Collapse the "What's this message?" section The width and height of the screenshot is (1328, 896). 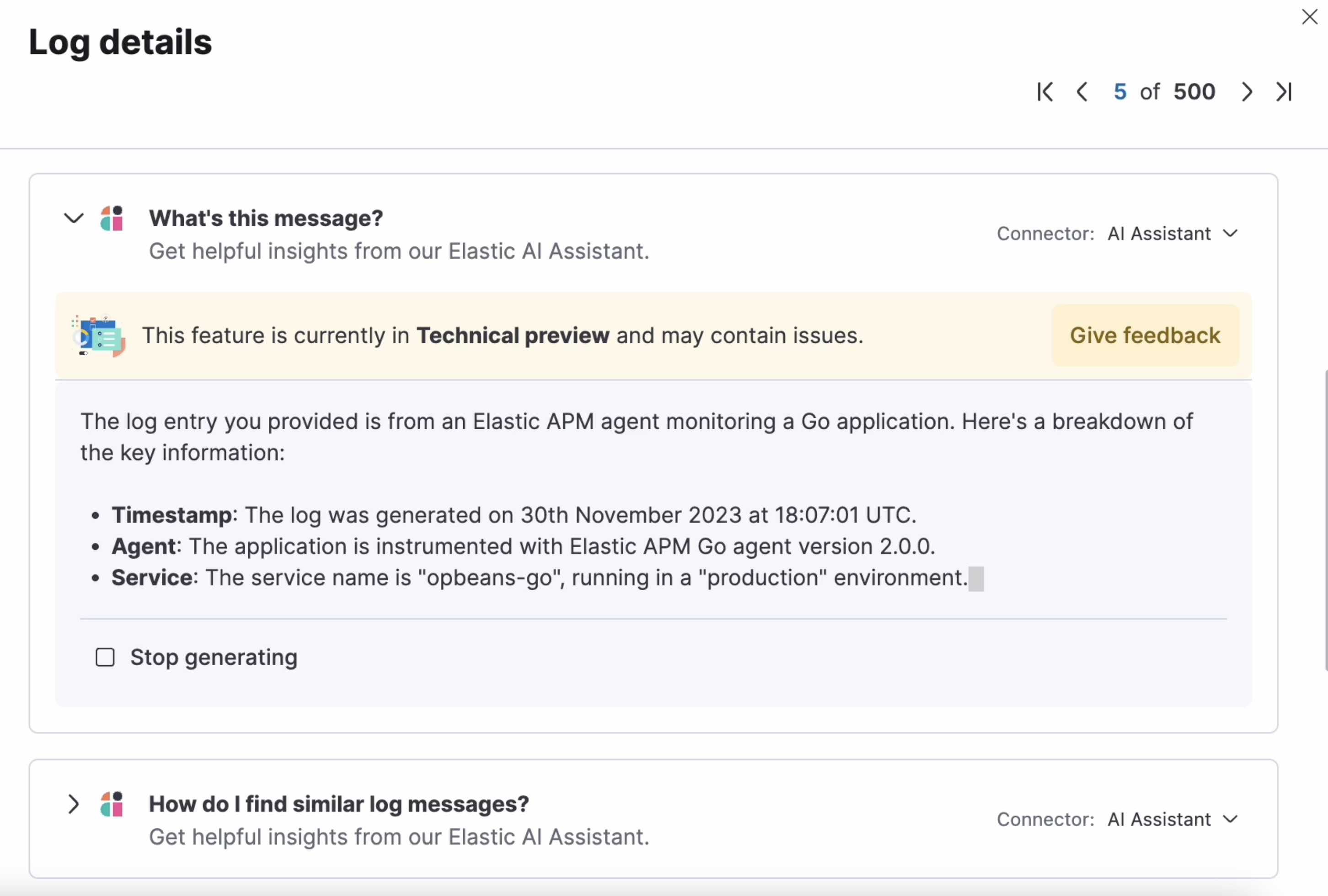(x=74, y=219)
